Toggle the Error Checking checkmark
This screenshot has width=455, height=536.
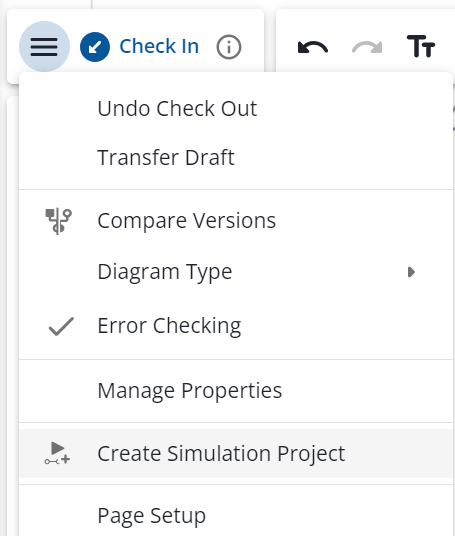point(61,326)
